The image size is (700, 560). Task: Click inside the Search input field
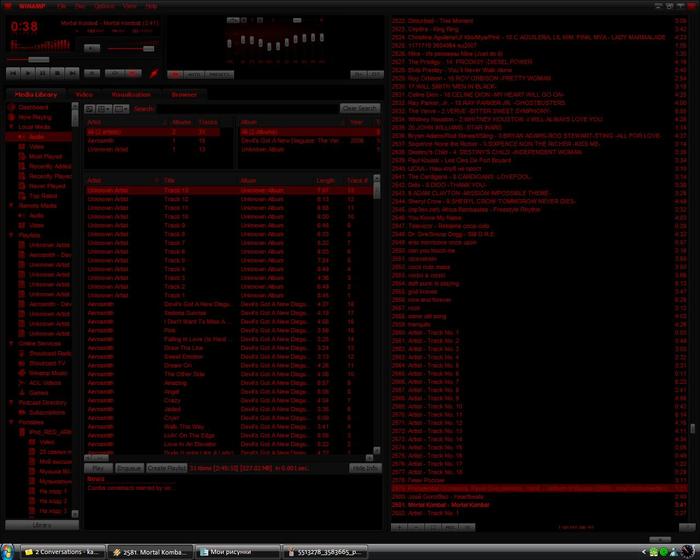(247, 109)
